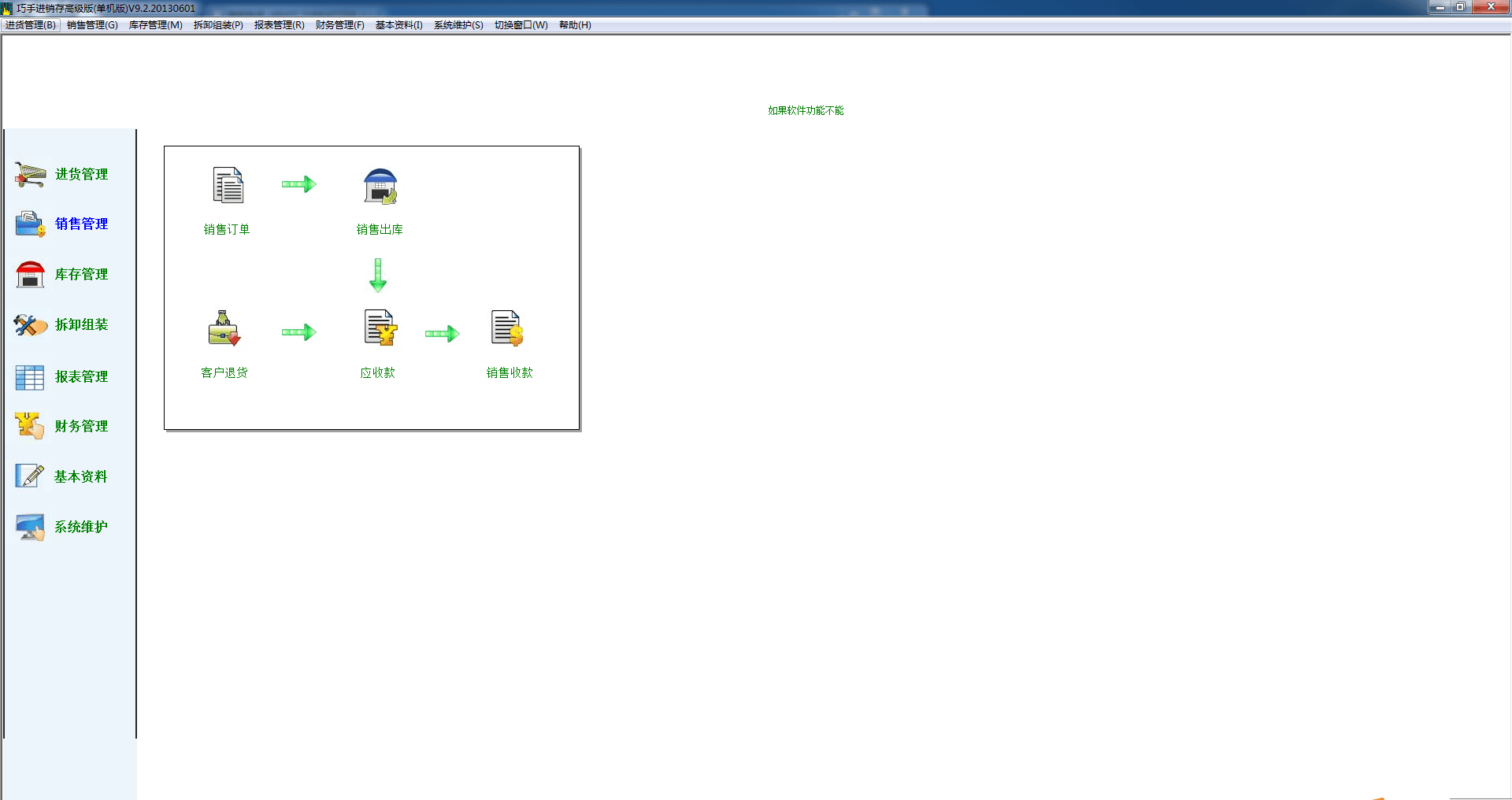Expand the 财务管理(F) menu
Viewport: 1512px width, 800px height.
(339, 25)
